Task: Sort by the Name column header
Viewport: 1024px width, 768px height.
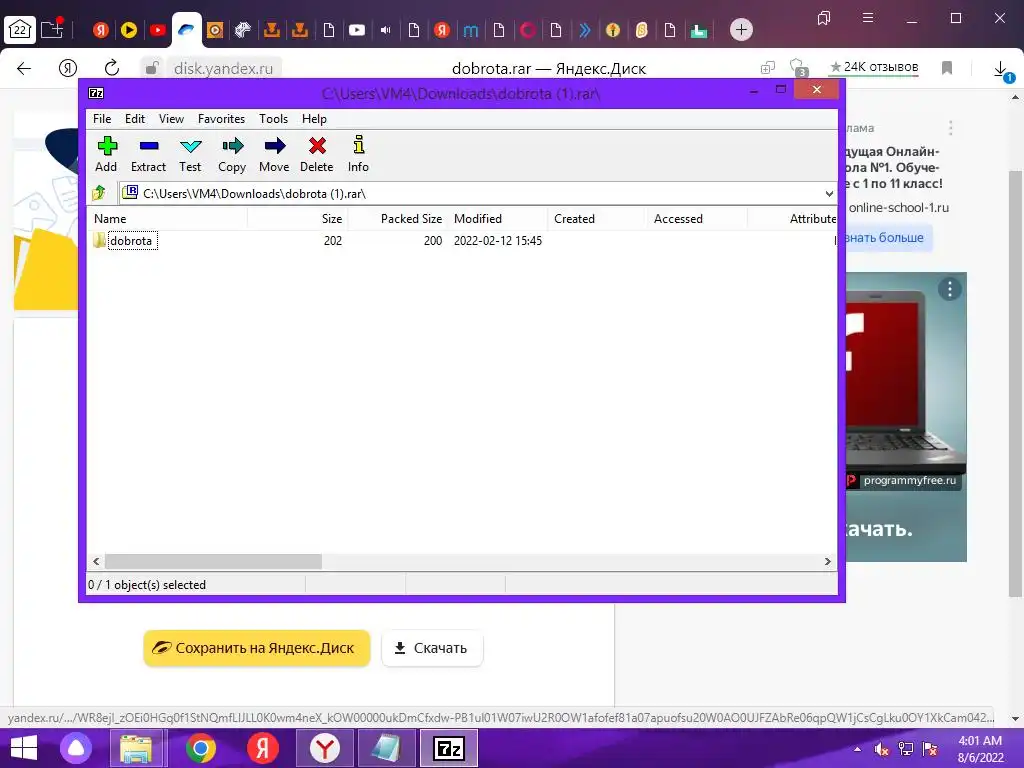Action: coord(167,219)
